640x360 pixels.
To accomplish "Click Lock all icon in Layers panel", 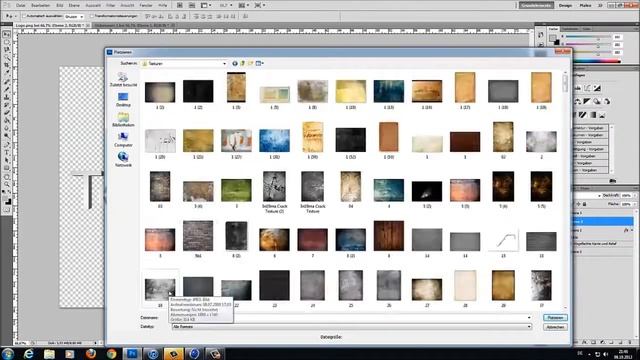I will tap(584, 204).
